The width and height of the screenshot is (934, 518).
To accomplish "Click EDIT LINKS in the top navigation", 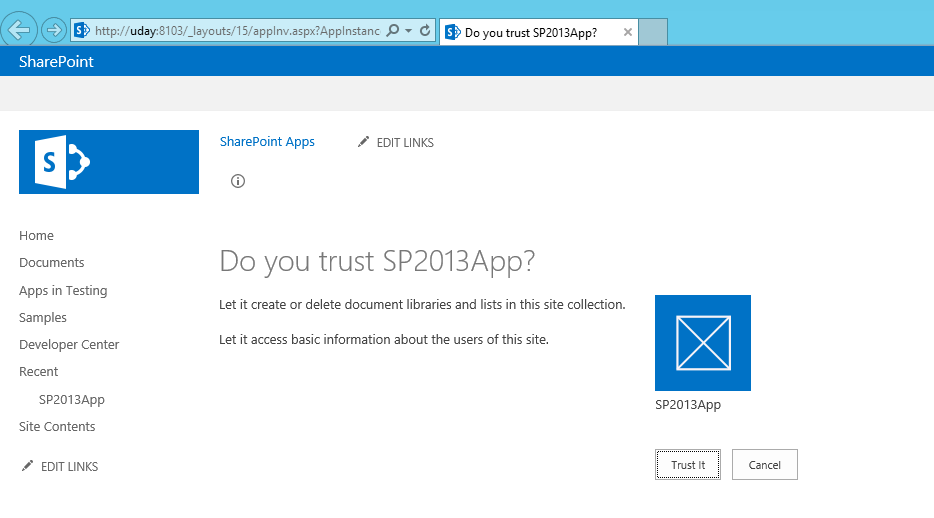I will (405, 143).
